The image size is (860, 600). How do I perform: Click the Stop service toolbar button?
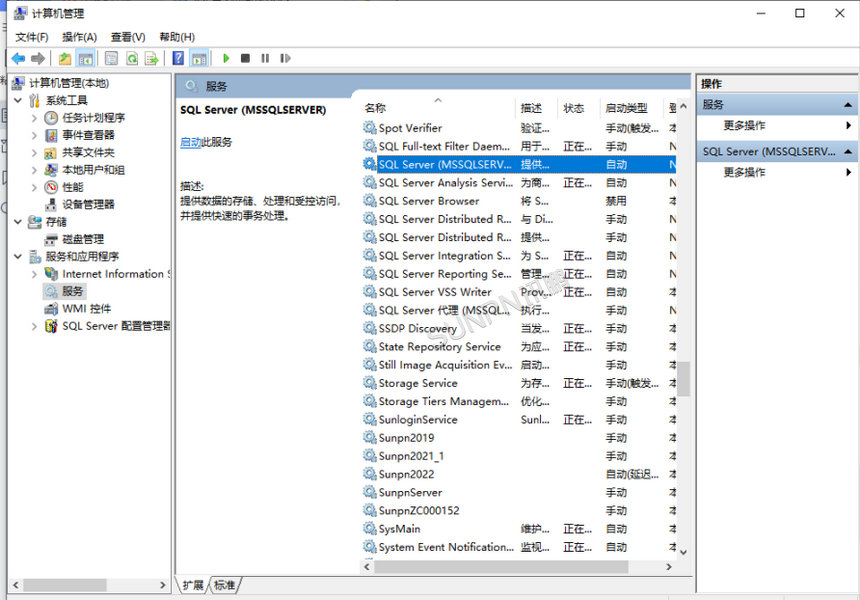pos(245,58)
